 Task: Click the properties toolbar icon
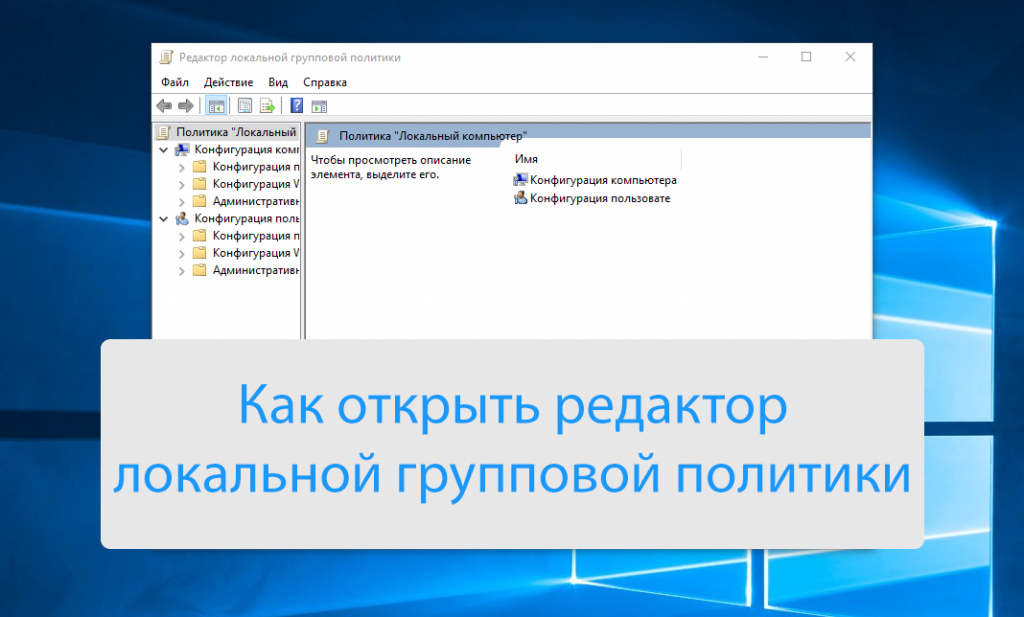pos(243,105)
